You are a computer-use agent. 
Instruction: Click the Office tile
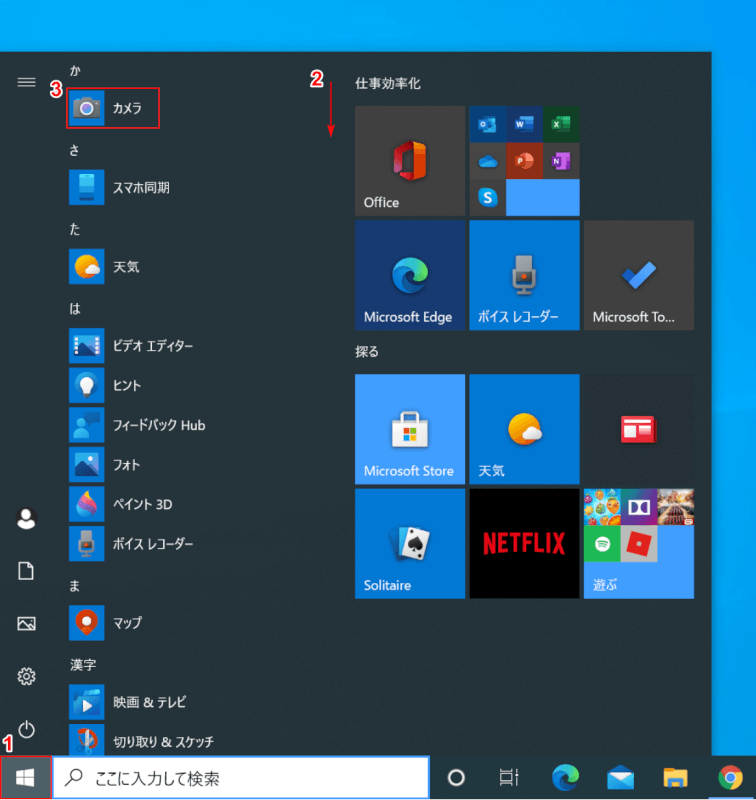(409, 161)
